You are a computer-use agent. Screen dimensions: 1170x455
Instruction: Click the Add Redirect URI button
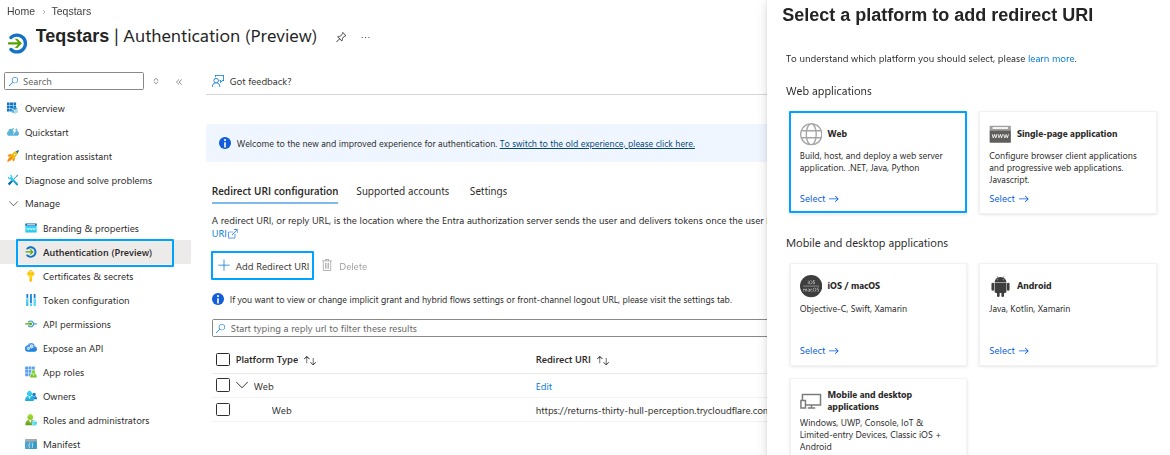pyautogui.click(x=263, y=266)
